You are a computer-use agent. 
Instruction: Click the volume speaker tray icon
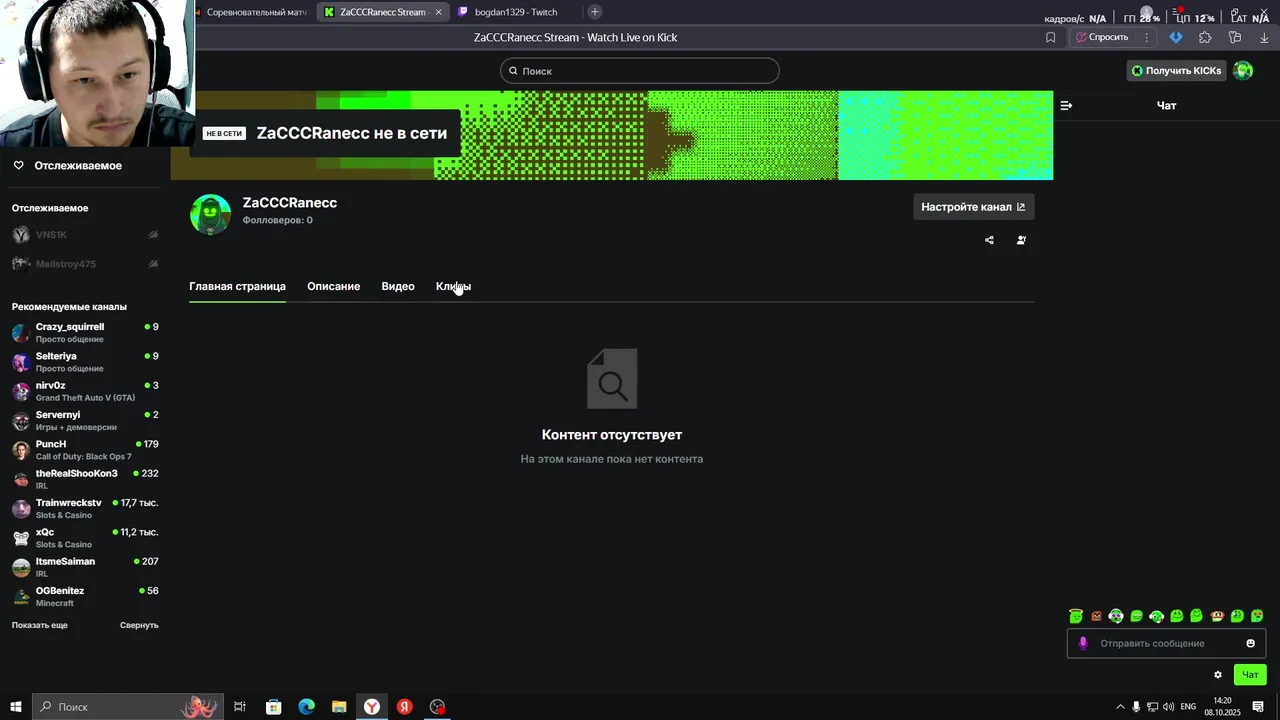tap(1168, 707)
